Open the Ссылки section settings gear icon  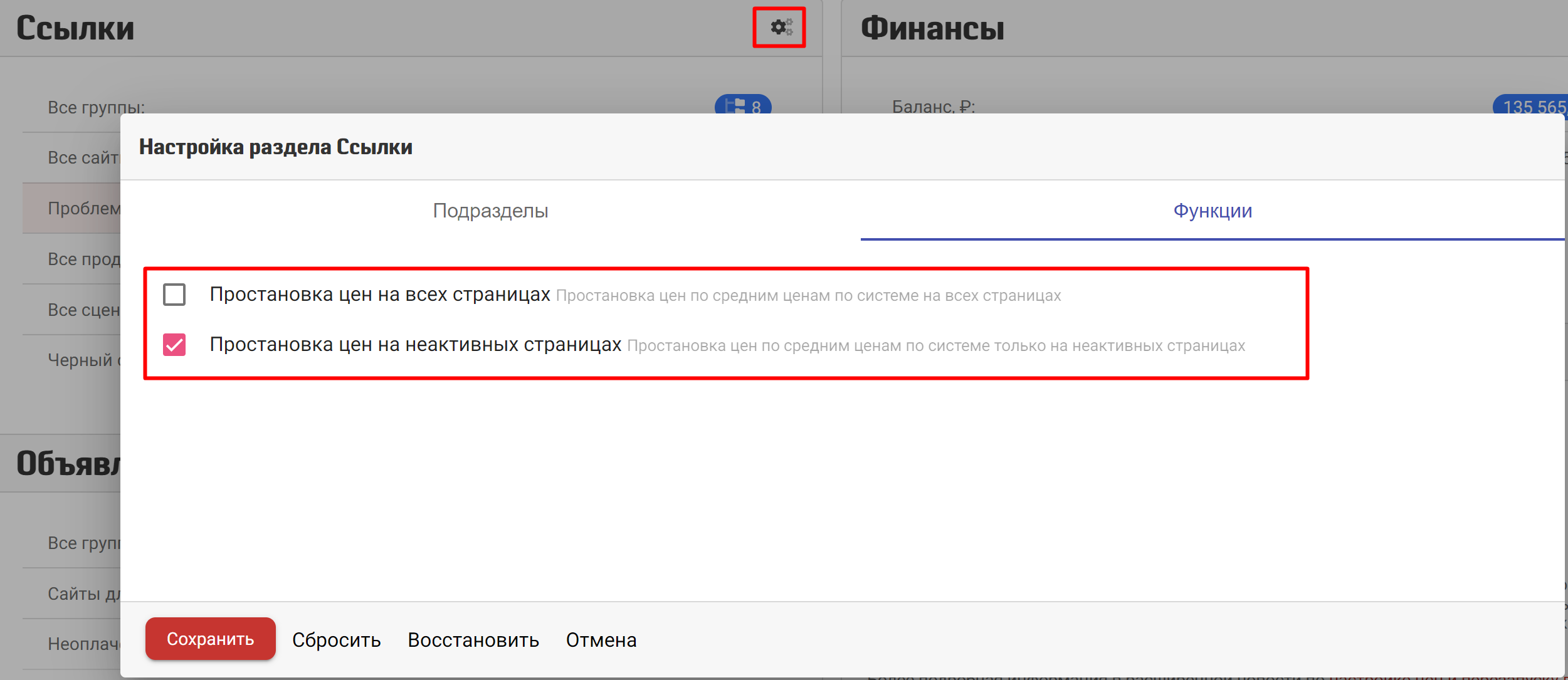click(781, 27)
